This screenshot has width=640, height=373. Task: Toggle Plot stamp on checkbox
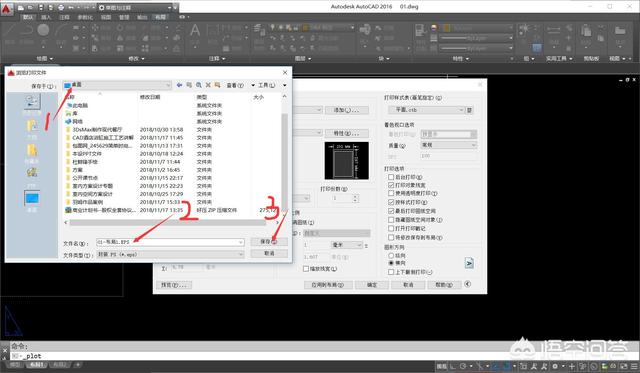coord(391,229)
